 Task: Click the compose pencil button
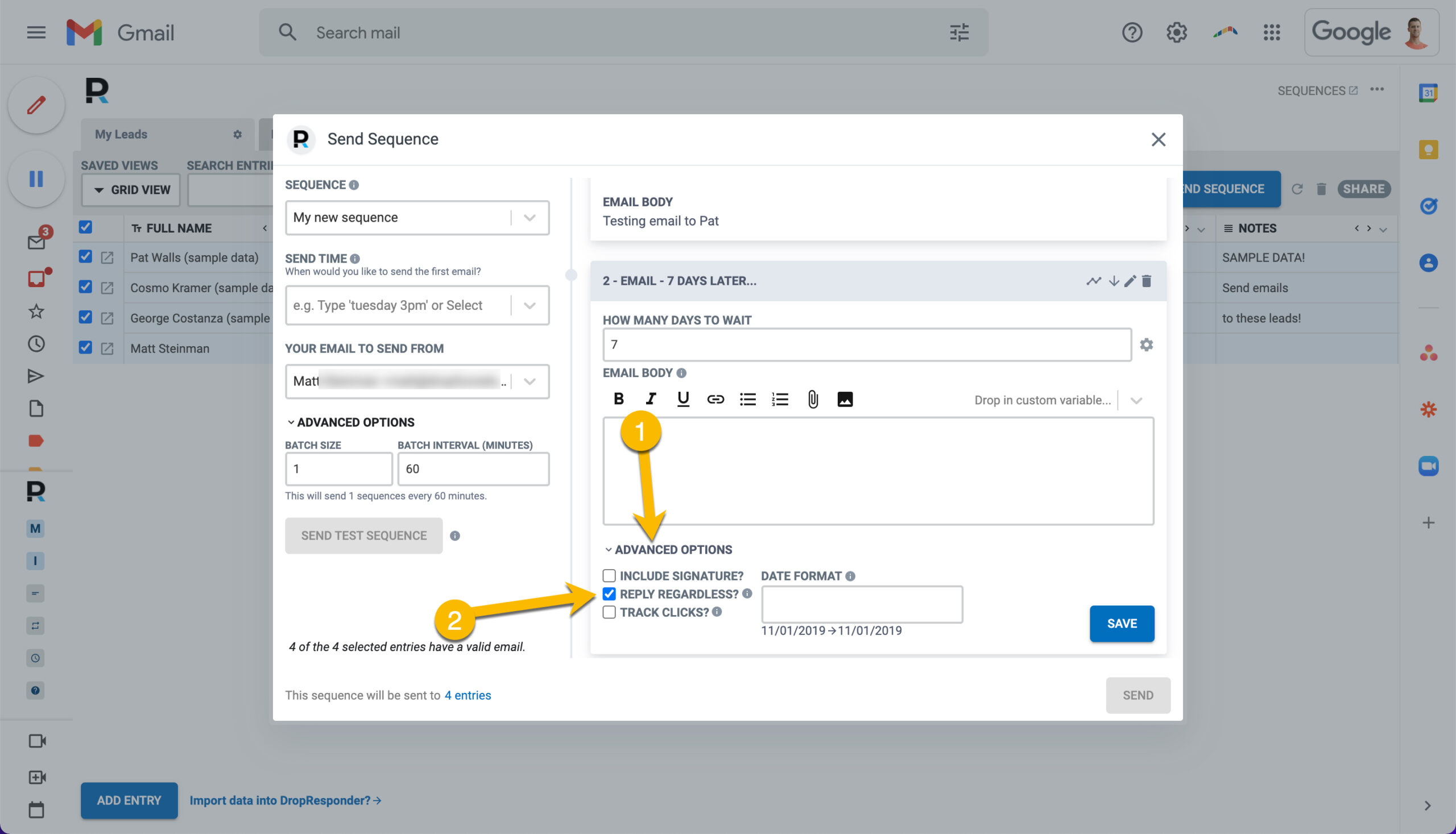coord(36,105)
